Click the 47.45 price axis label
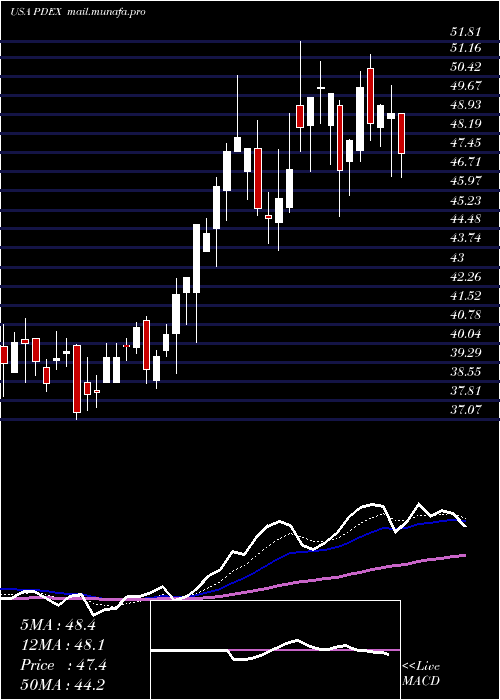The height and width of the screenshot is (700, 500). click(465, 143)
